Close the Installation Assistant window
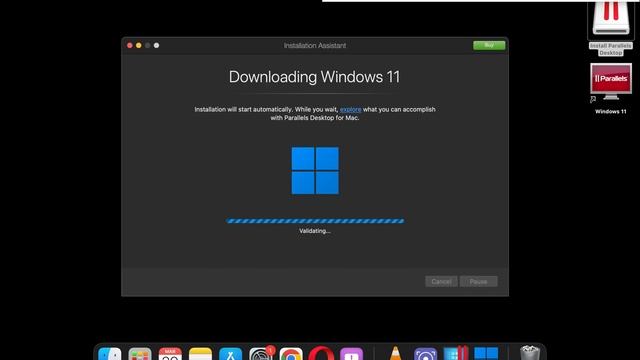The height and width of the screenshot is (360, 640). click(130, 45)
